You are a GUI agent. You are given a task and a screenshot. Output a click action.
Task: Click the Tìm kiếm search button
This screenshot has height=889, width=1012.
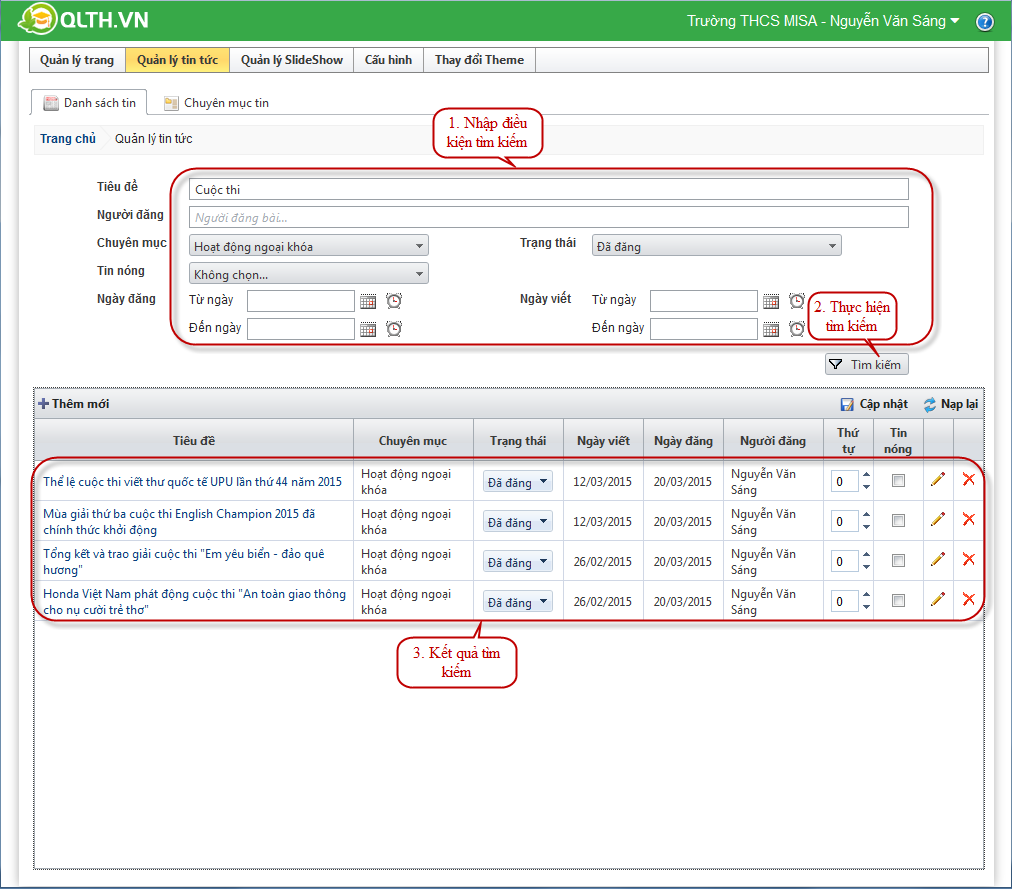[866, 365]
